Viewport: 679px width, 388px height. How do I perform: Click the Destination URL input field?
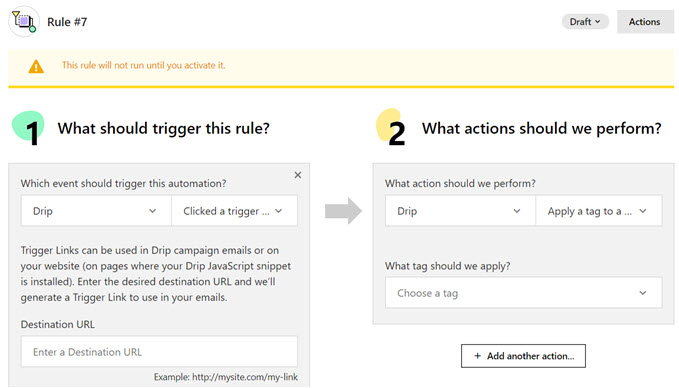[159, 352]
